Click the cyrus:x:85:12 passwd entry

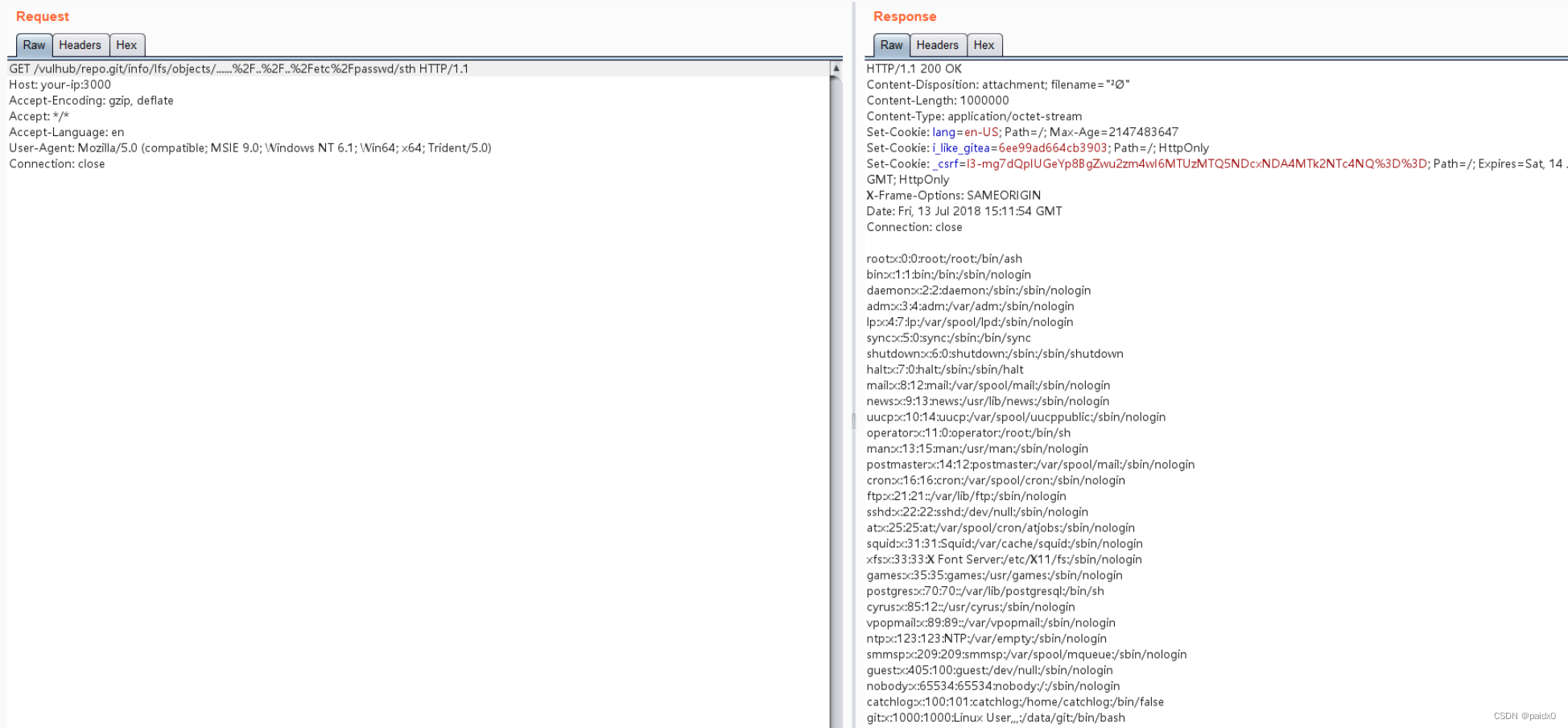[x=972, y=607]
